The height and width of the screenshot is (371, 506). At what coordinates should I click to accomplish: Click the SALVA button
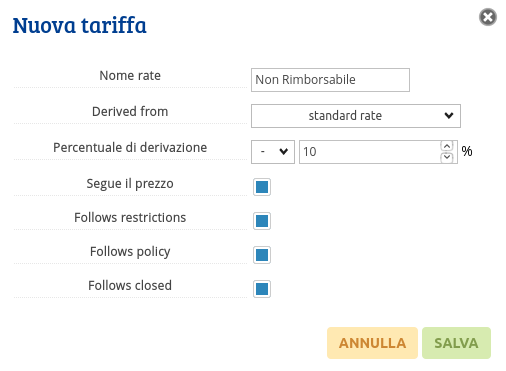[x=456, y=343]
